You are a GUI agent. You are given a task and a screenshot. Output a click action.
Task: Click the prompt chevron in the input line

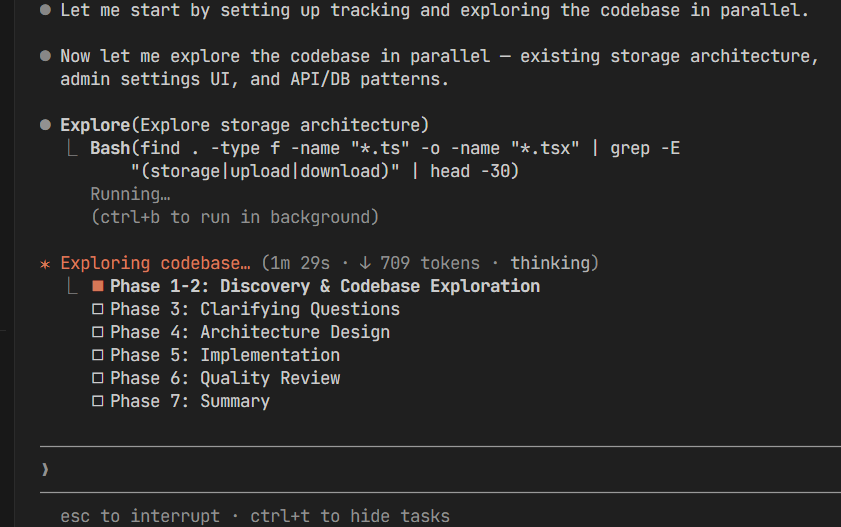tap(45, 470)
